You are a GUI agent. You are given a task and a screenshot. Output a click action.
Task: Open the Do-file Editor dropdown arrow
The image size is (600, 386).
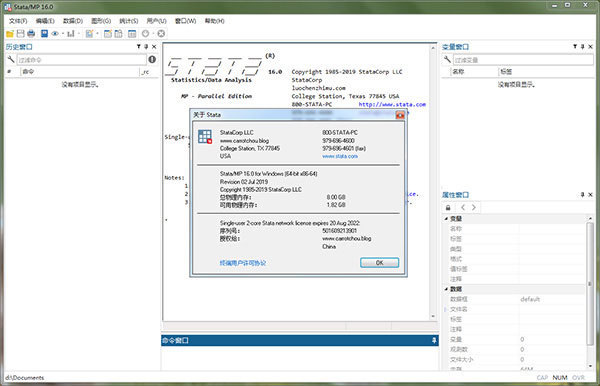pyautogui.click(x=97, y=34)
